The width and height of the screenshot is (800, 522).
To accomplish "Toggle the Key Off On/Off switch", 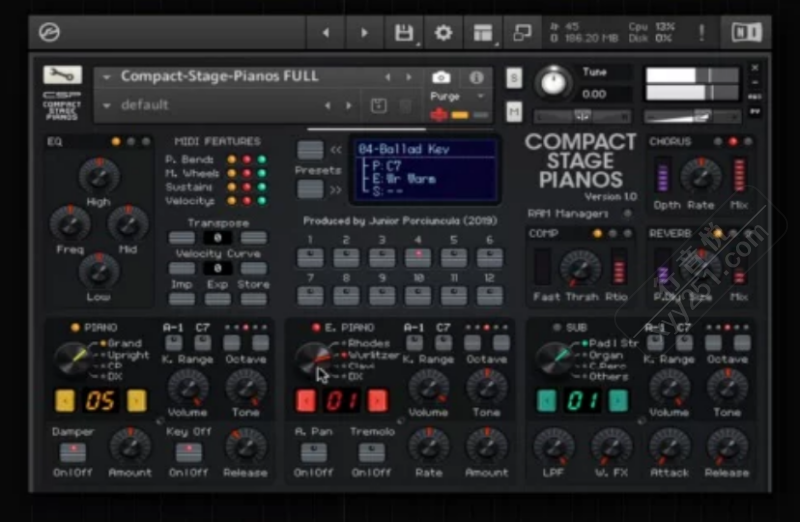I will click(189, 452).
